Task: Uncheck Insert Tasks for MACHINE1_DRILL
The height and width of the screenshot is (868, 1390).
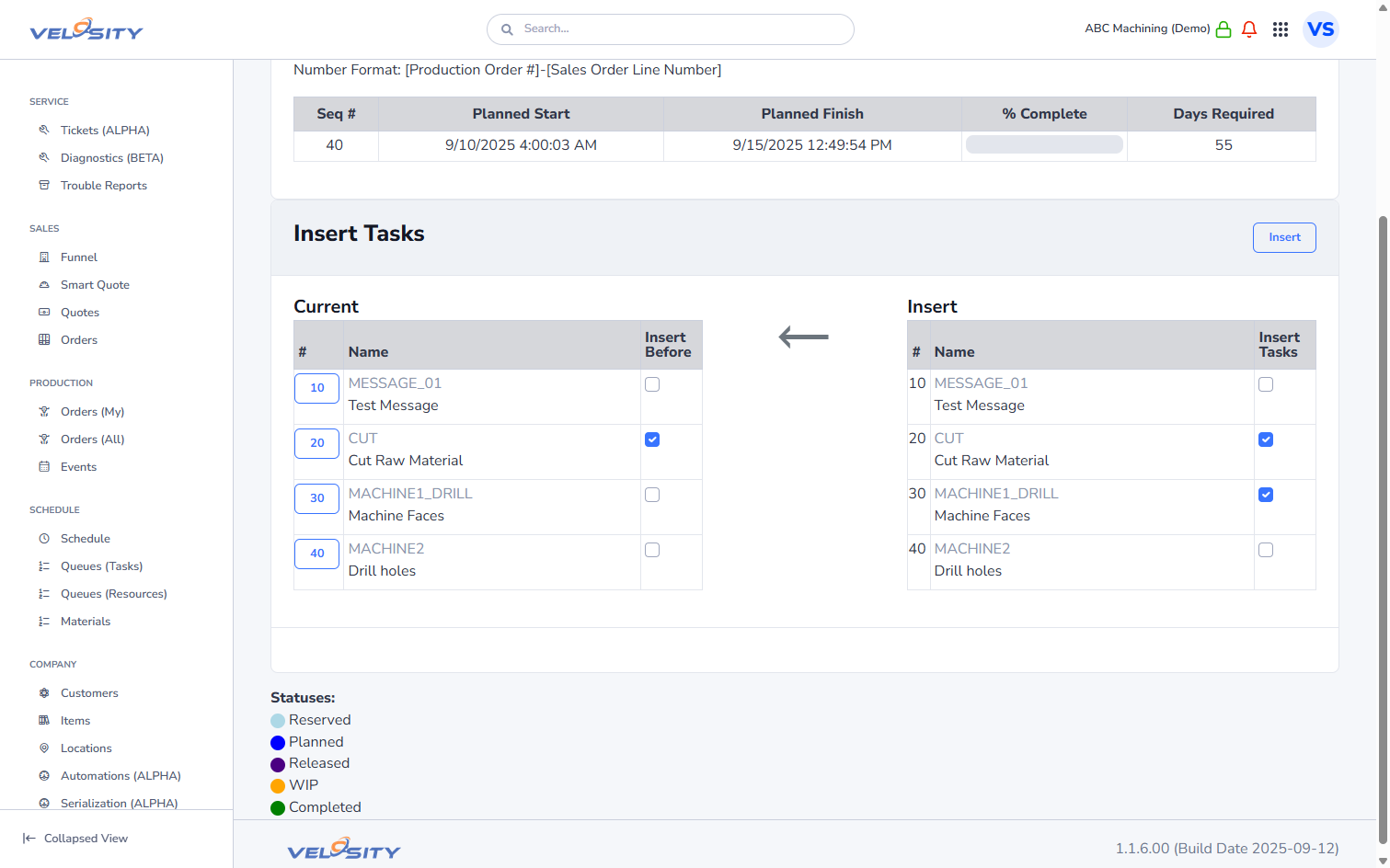Action: (1266, 495)
